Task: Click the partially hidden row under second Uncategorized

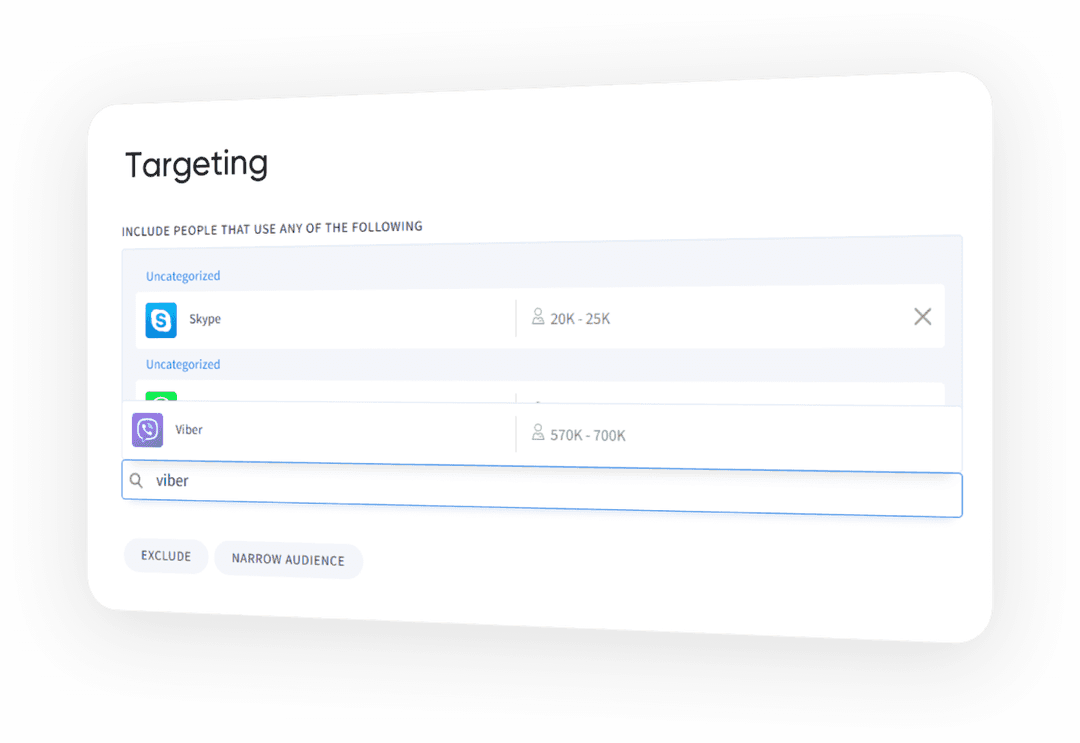Action: point(540,393)
